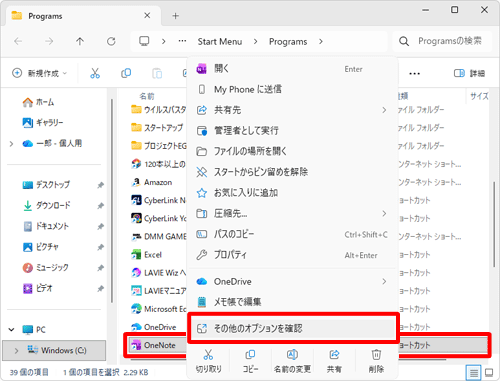Select the OneNote shortcut row
This screenshot has height=381, width=500.
tap(308, 345)
